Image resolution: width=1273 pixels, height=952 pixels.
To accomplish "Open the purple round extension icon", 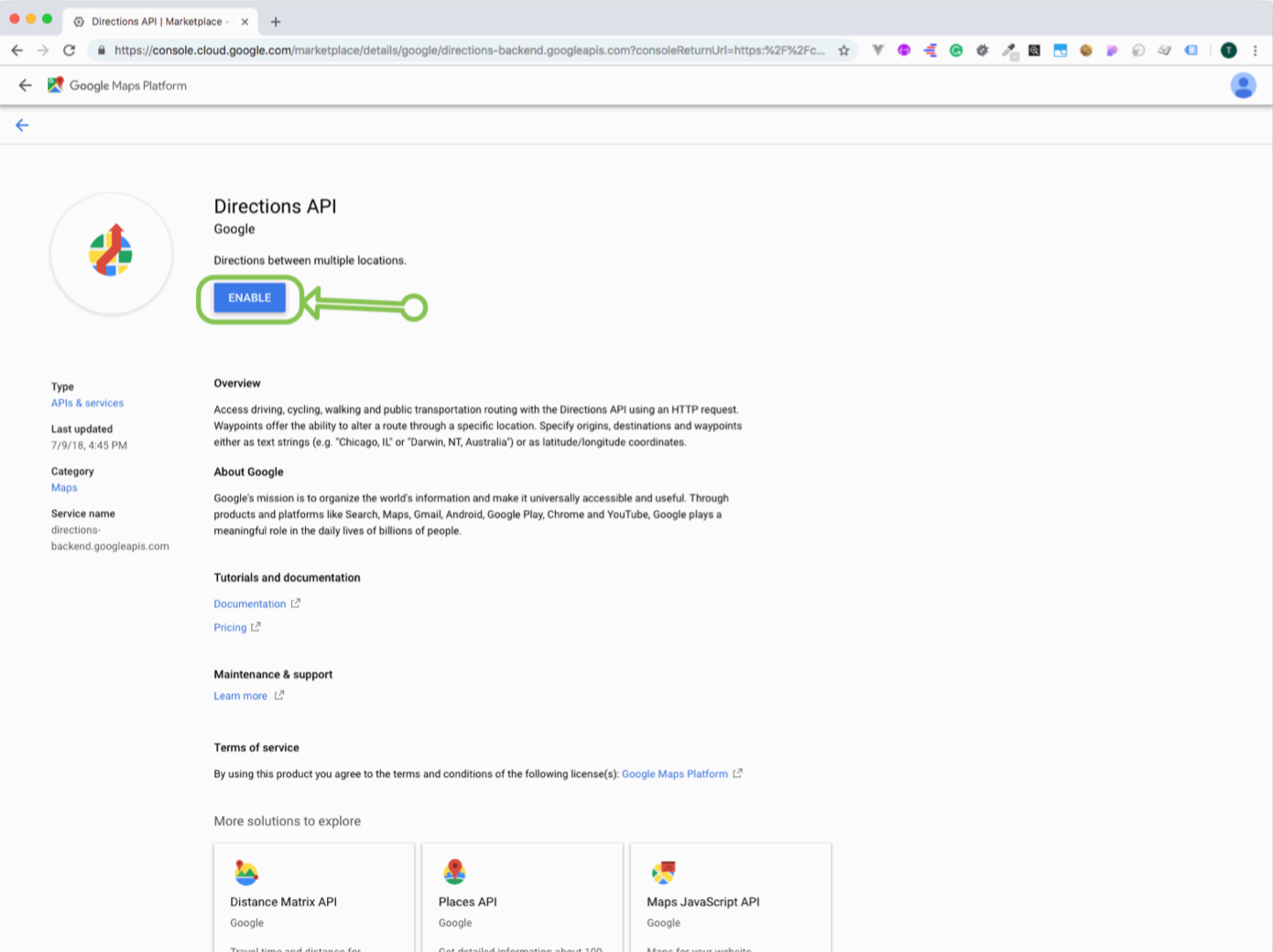I will coord(904,50).
